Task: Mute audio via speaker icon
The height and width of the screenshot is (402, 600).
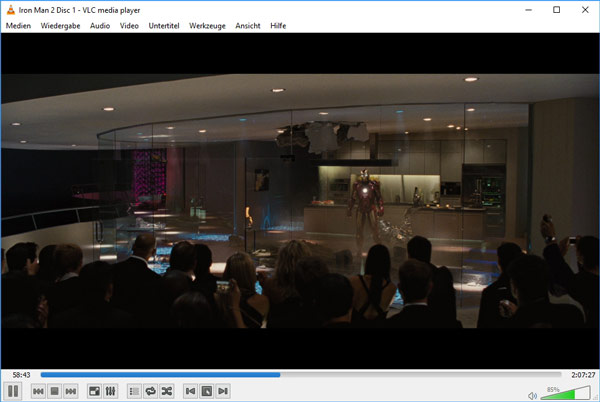Action: (x=532, y=395)
